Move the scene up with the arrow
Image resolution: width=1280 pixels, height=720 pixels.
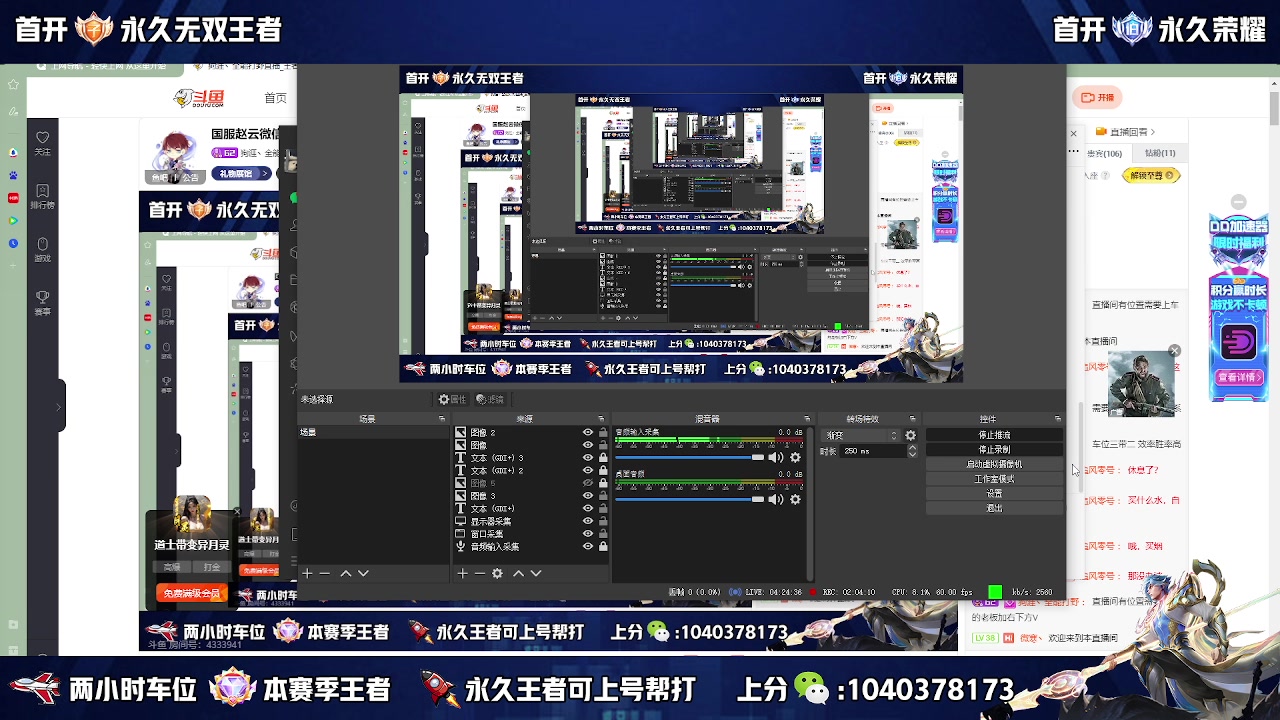pos(346,573)
